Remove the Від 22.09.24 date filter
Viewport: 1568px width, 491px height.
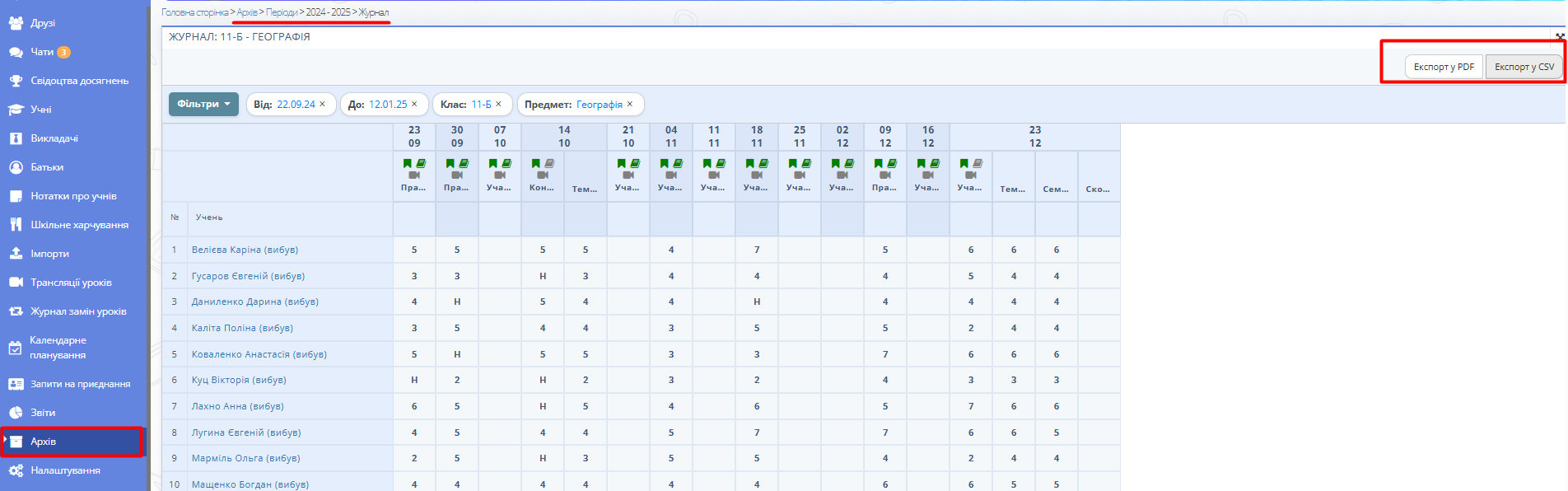pyautogui.click(x=323, y=104)
